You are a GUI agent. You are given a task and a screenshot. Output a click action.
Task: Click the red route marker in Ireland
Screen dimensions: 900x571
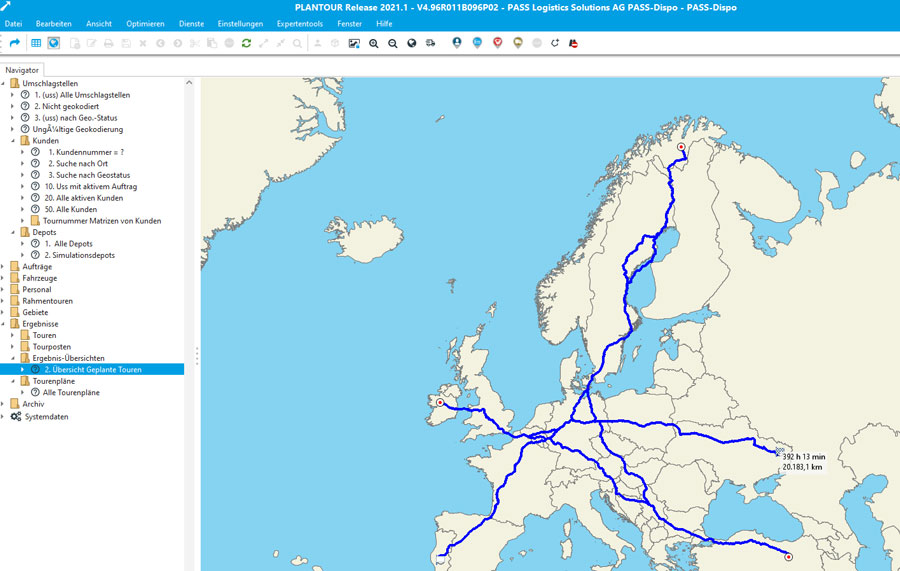coord(440,403)
